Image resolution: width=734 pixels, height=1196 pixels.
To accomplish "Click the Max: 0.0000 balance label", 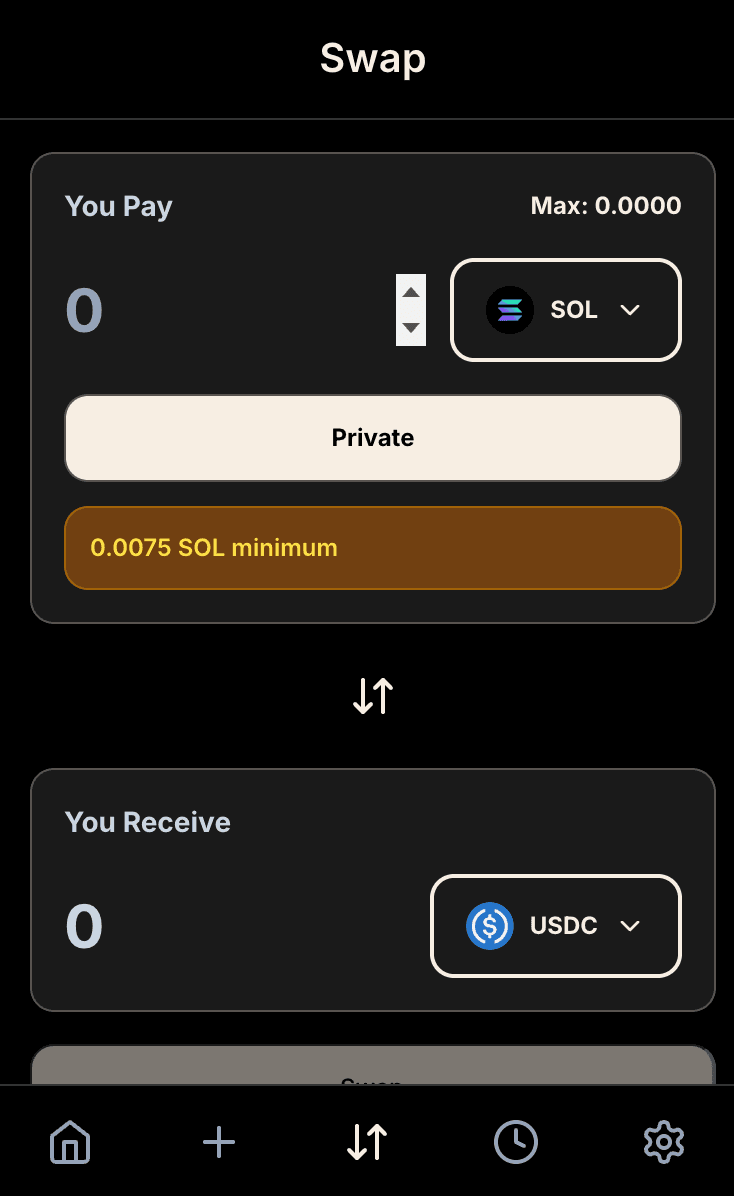I will point(605,205).
